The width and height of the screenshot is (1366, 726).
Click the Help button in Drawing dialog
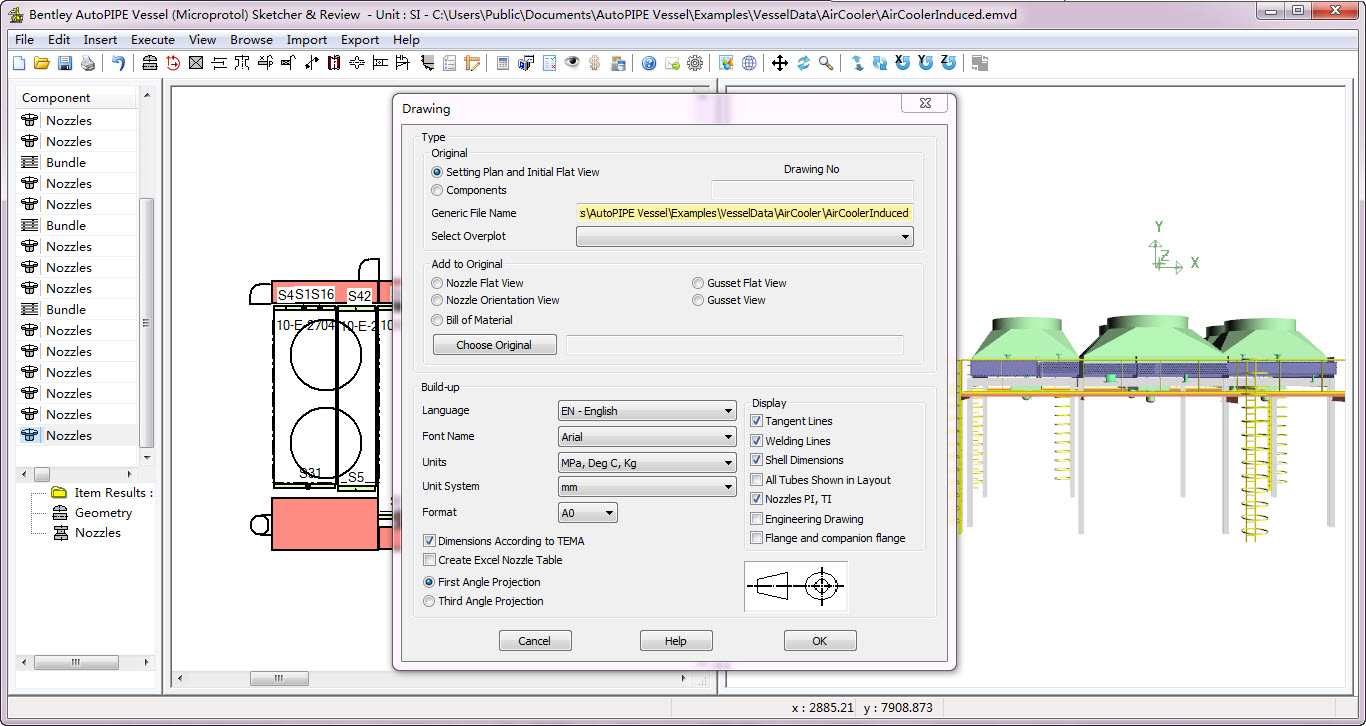[x=676, y=641]
